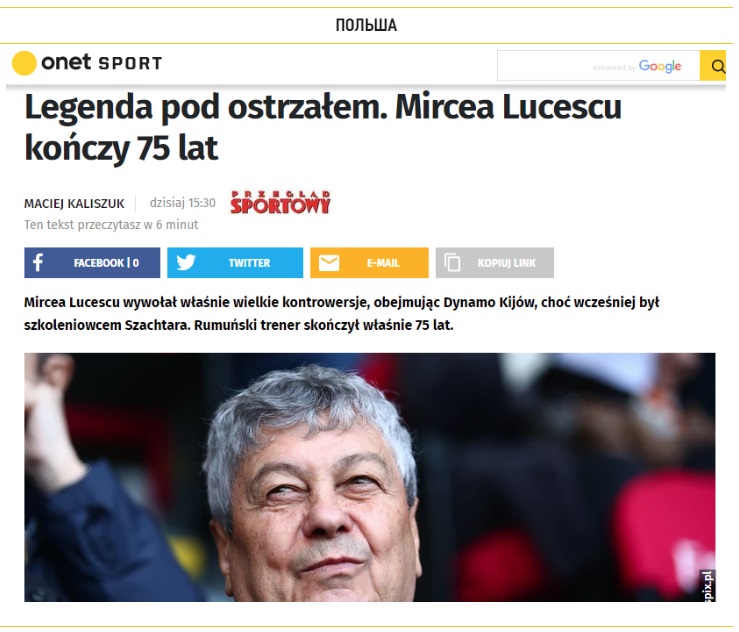Click the search magnifier icon
Image resolution: width=739 pixels, height=632 pixels.
point(718,66)
